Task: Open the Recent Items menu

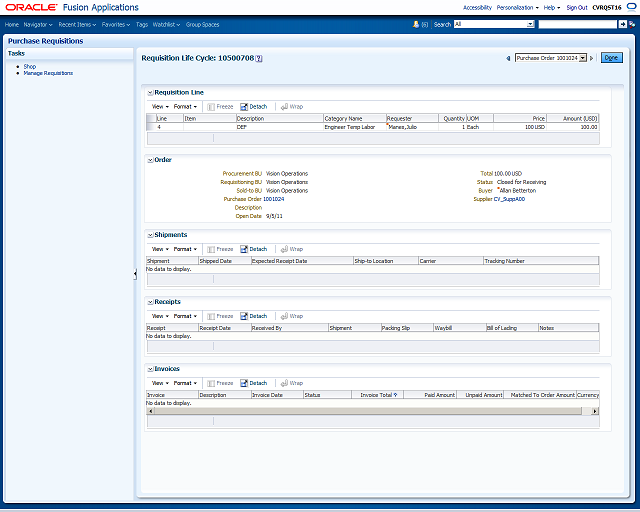Action: (x=77, y=24)
